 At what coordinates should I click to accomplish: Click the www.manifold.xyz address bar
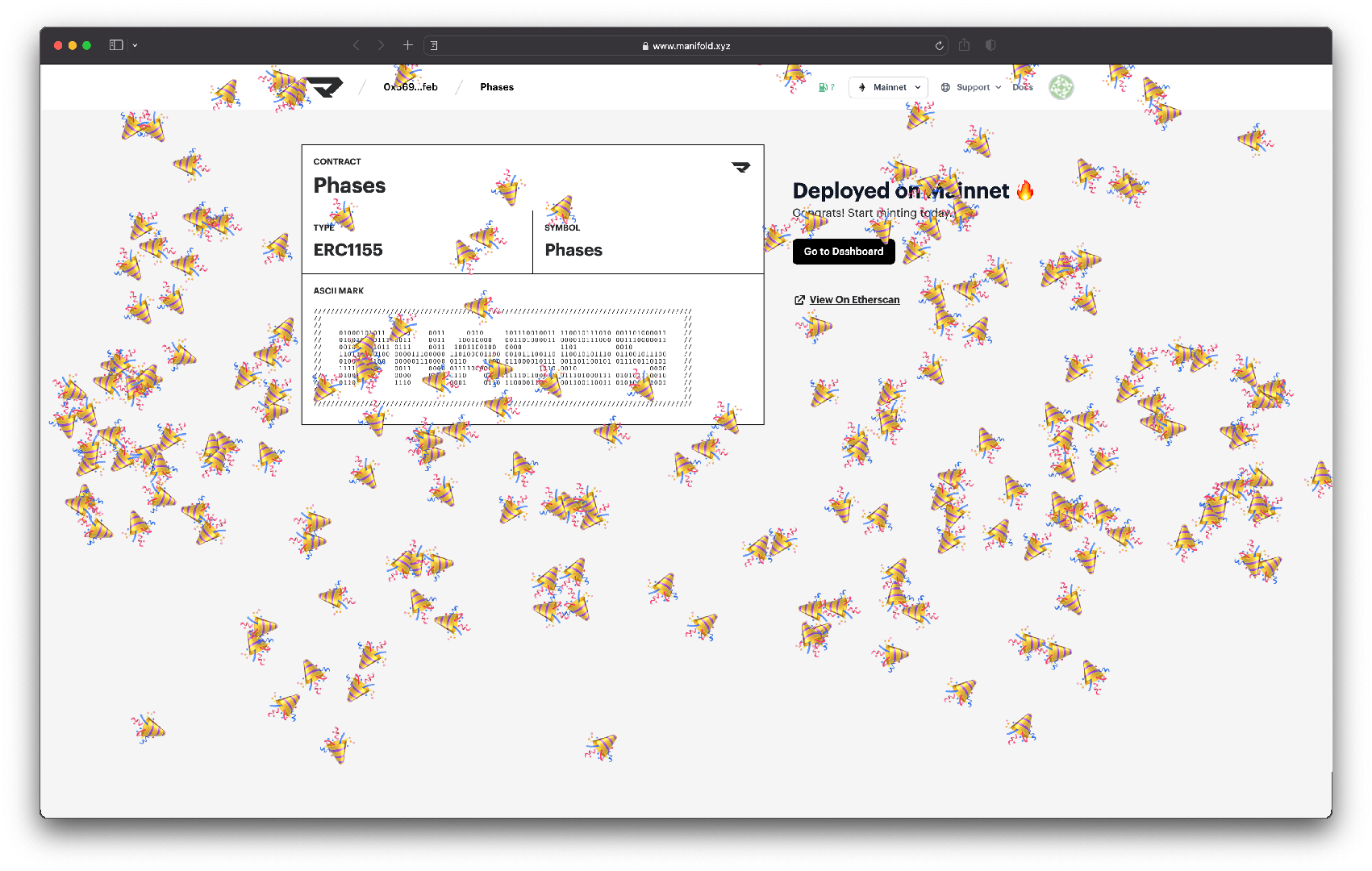point(690,46)
